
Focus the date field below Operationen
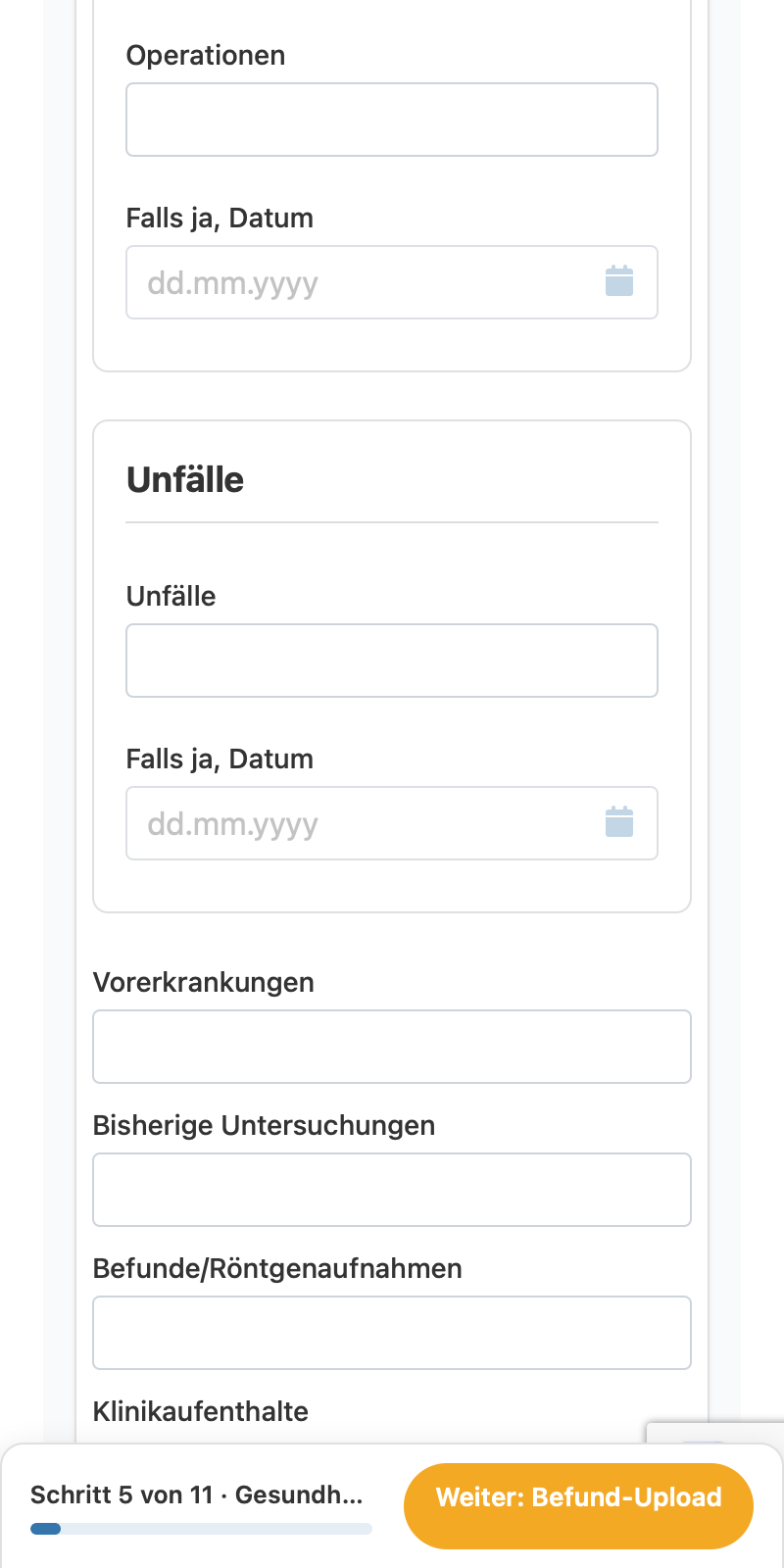pyautogui.click(x=392, y=282)
